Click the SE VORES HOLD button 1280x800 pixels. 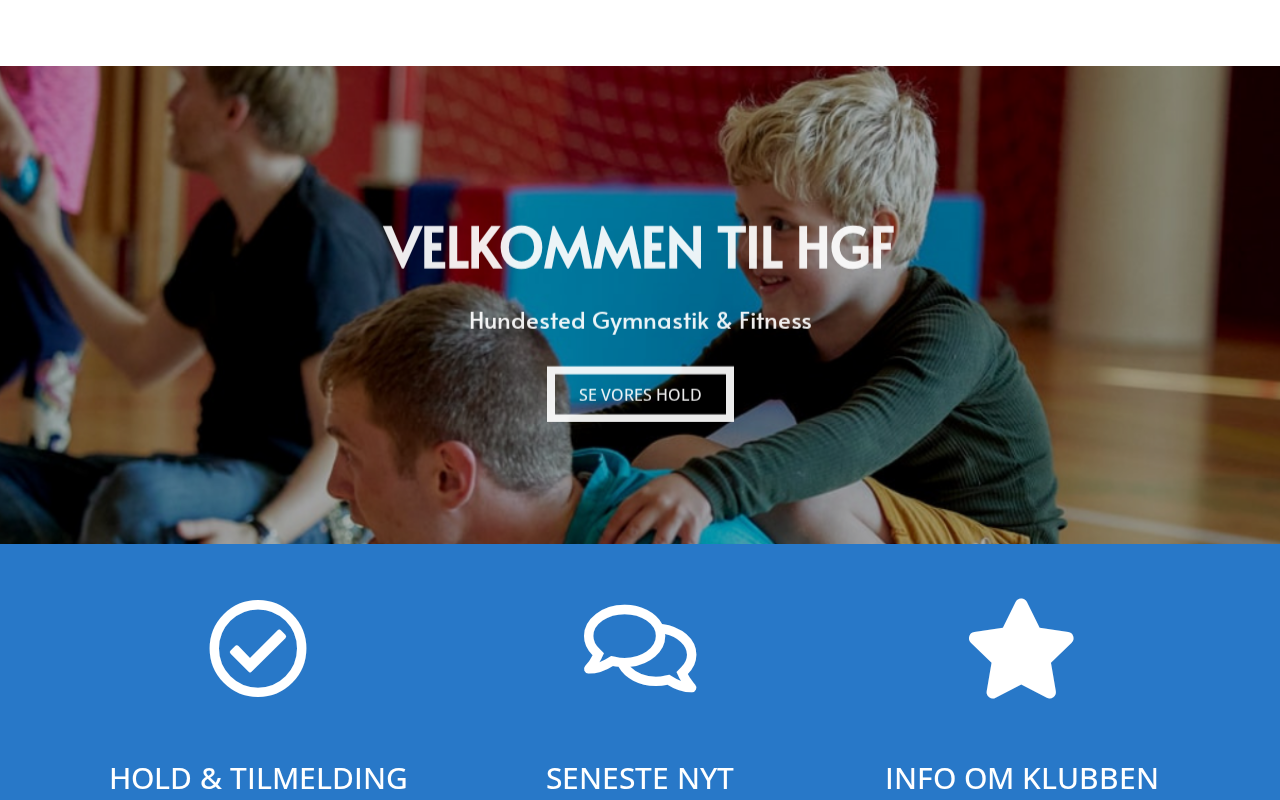point(640,394)
